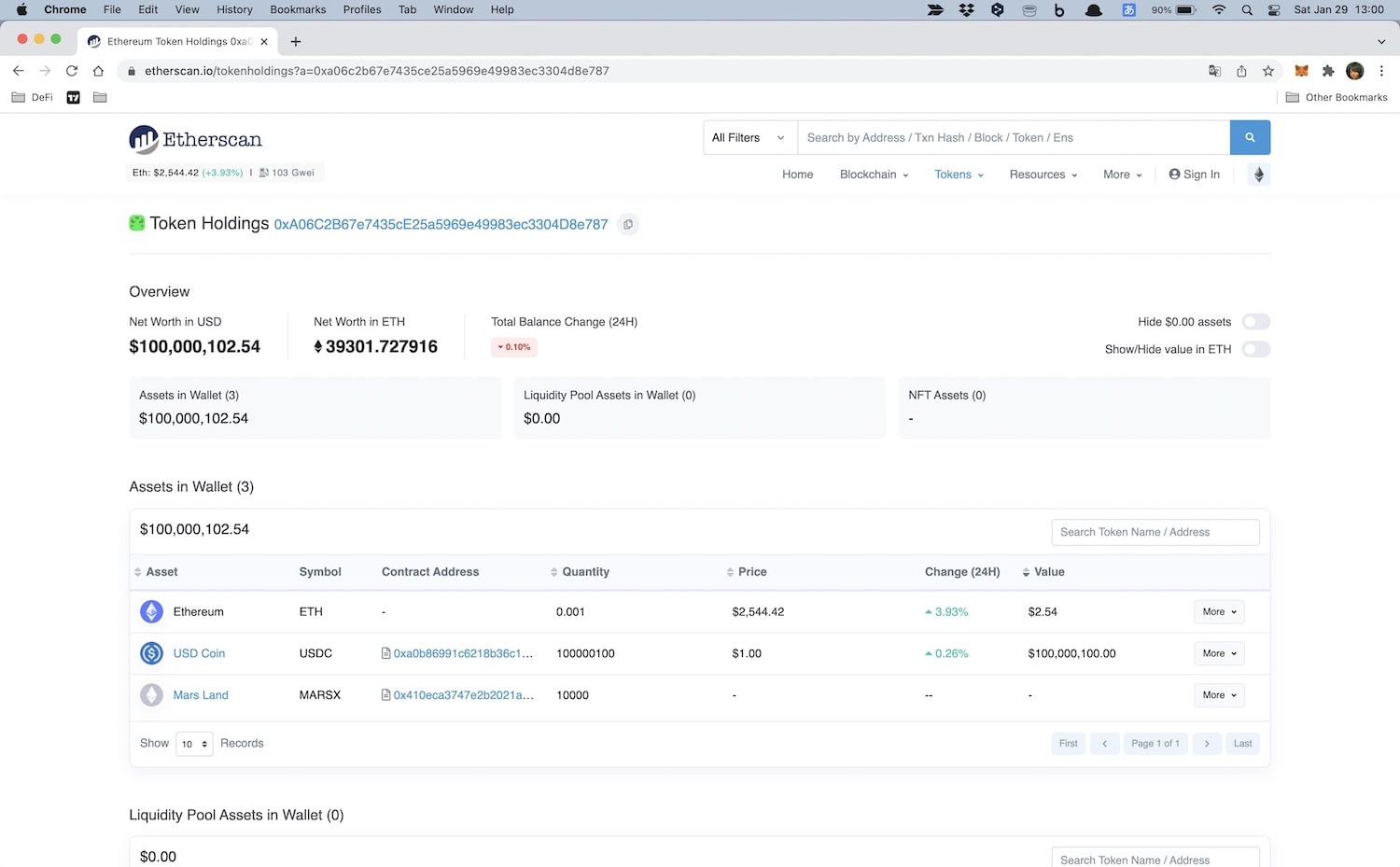Click the Last pagination button

pos(1242,744)
